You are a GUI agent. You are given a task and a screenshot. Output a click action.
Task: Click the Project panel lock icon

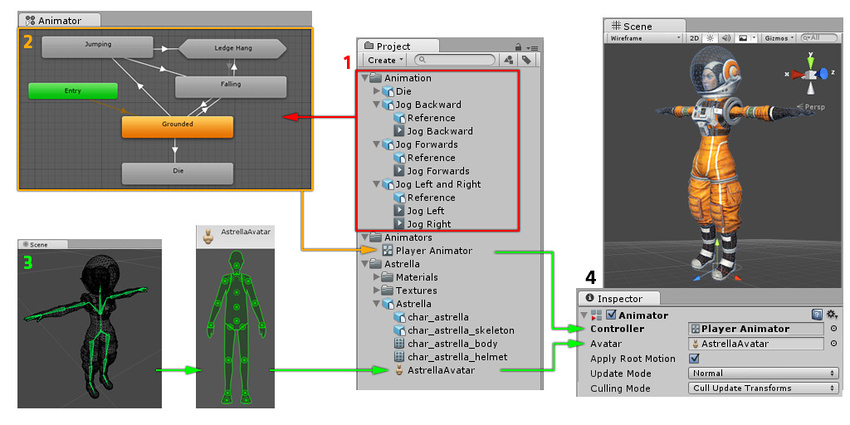point(518,46)
